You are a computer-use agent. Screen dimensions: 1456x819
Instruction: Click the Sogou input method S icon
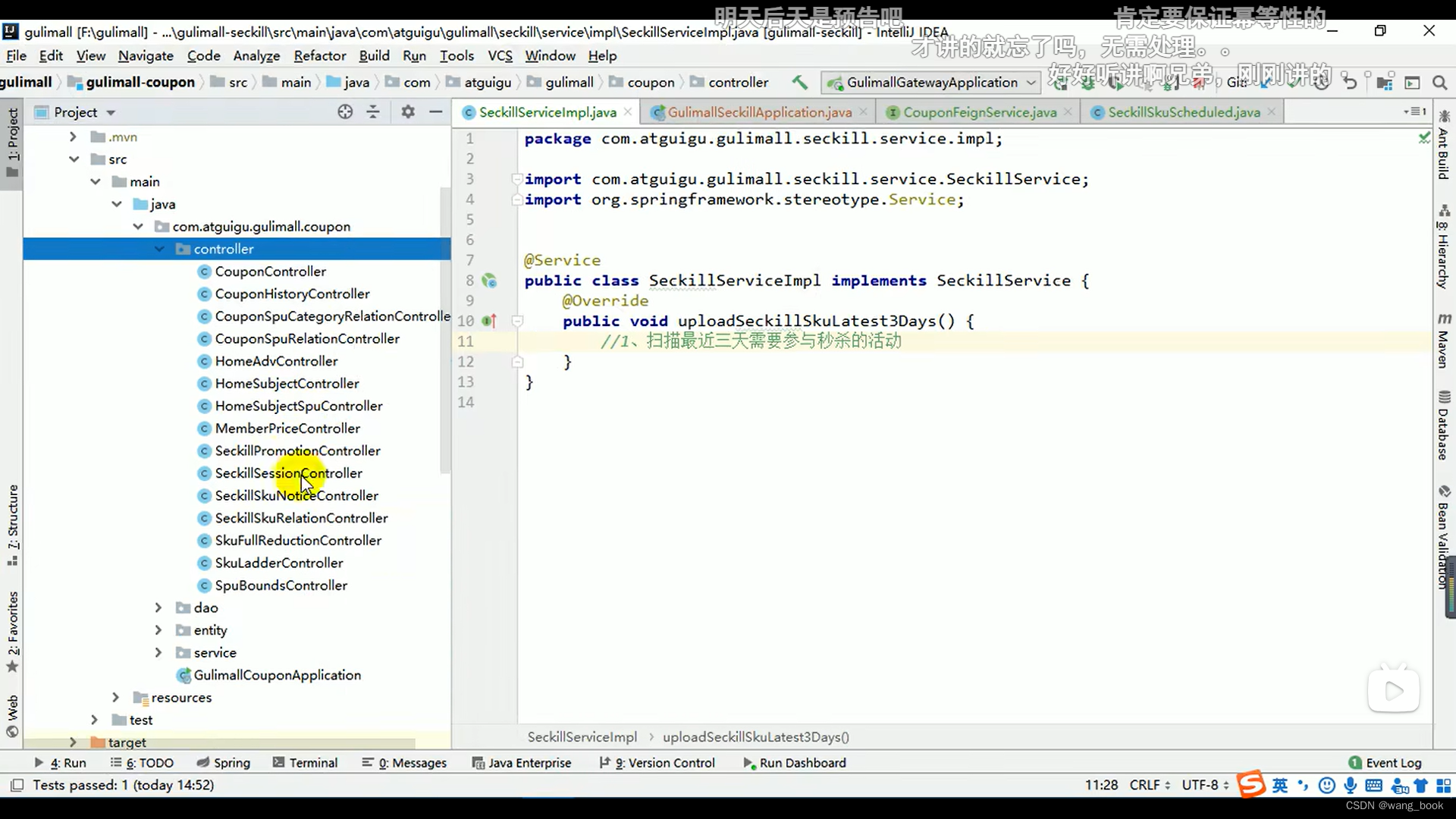point(1252,785)
